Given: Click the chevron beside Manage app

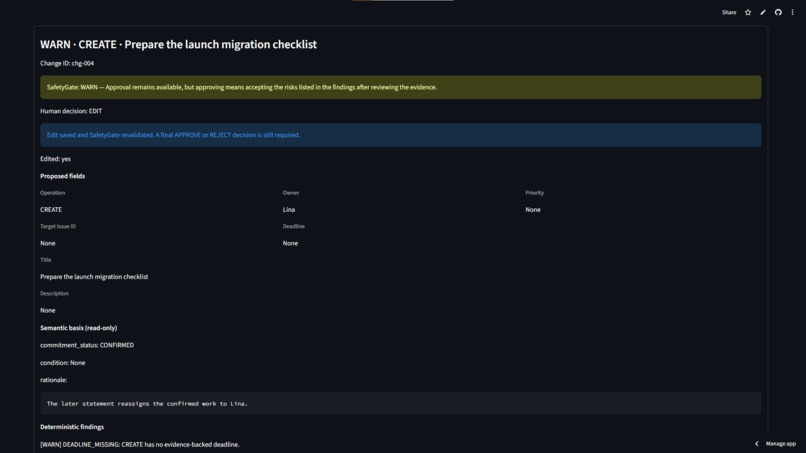Looking at the screenshot, I should (x=757, y=443).
